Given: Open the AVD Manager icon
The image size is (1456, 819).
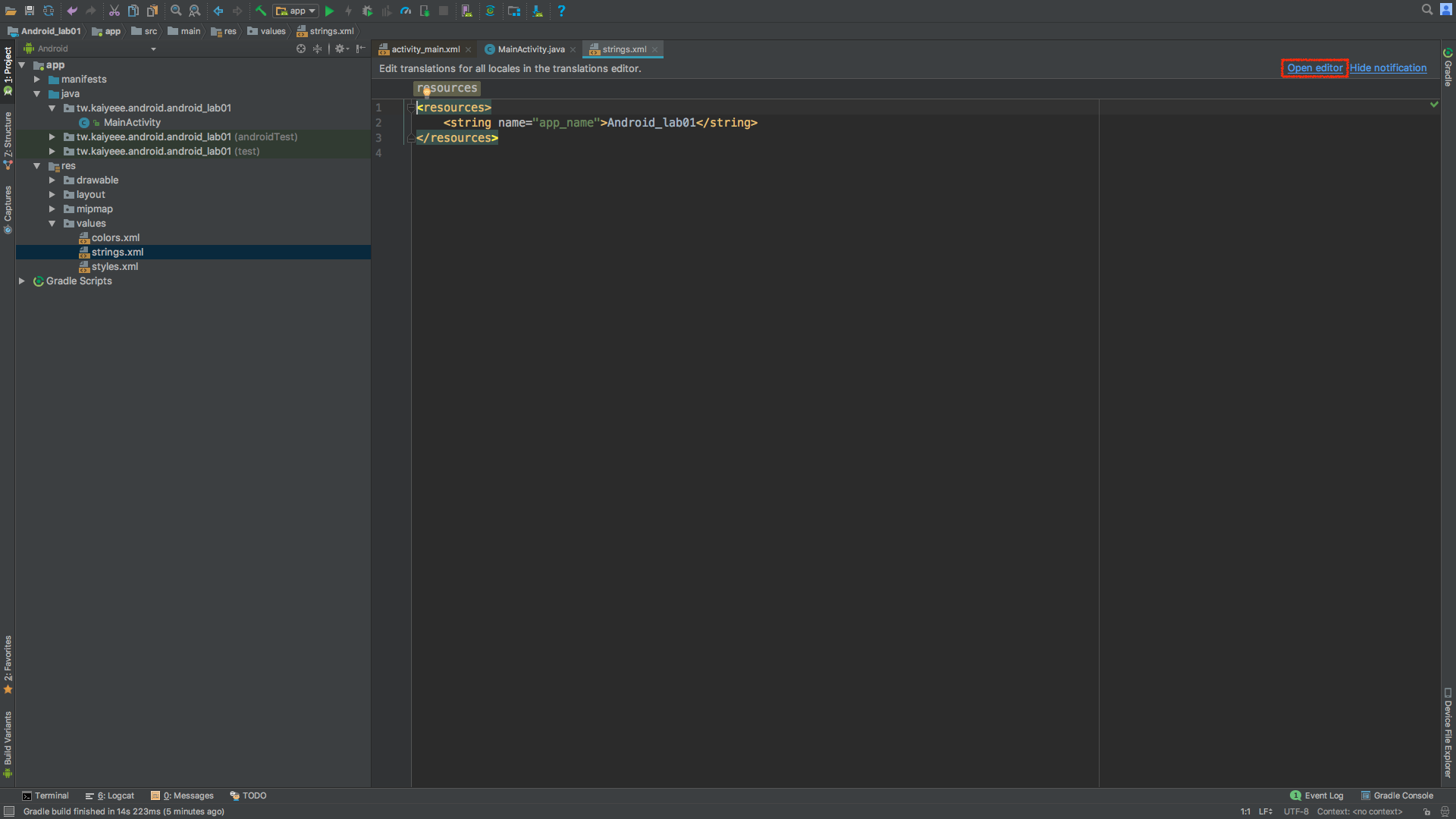Looking at the screenshot, I should 467,11.
